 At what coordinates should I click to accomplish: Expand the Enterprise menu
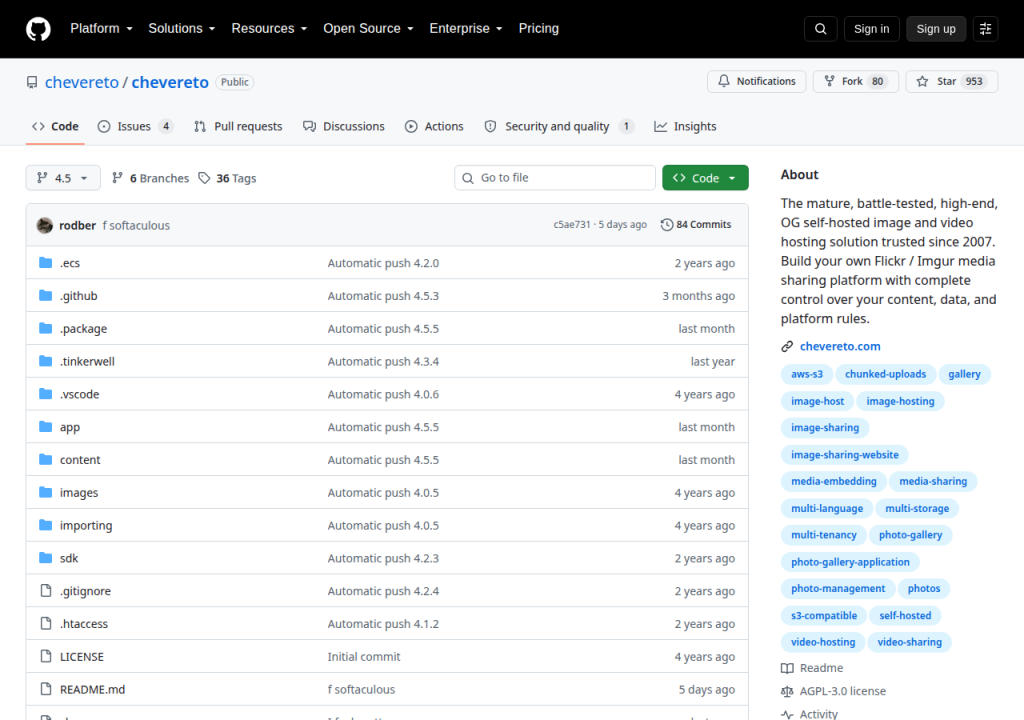(466, 29)
